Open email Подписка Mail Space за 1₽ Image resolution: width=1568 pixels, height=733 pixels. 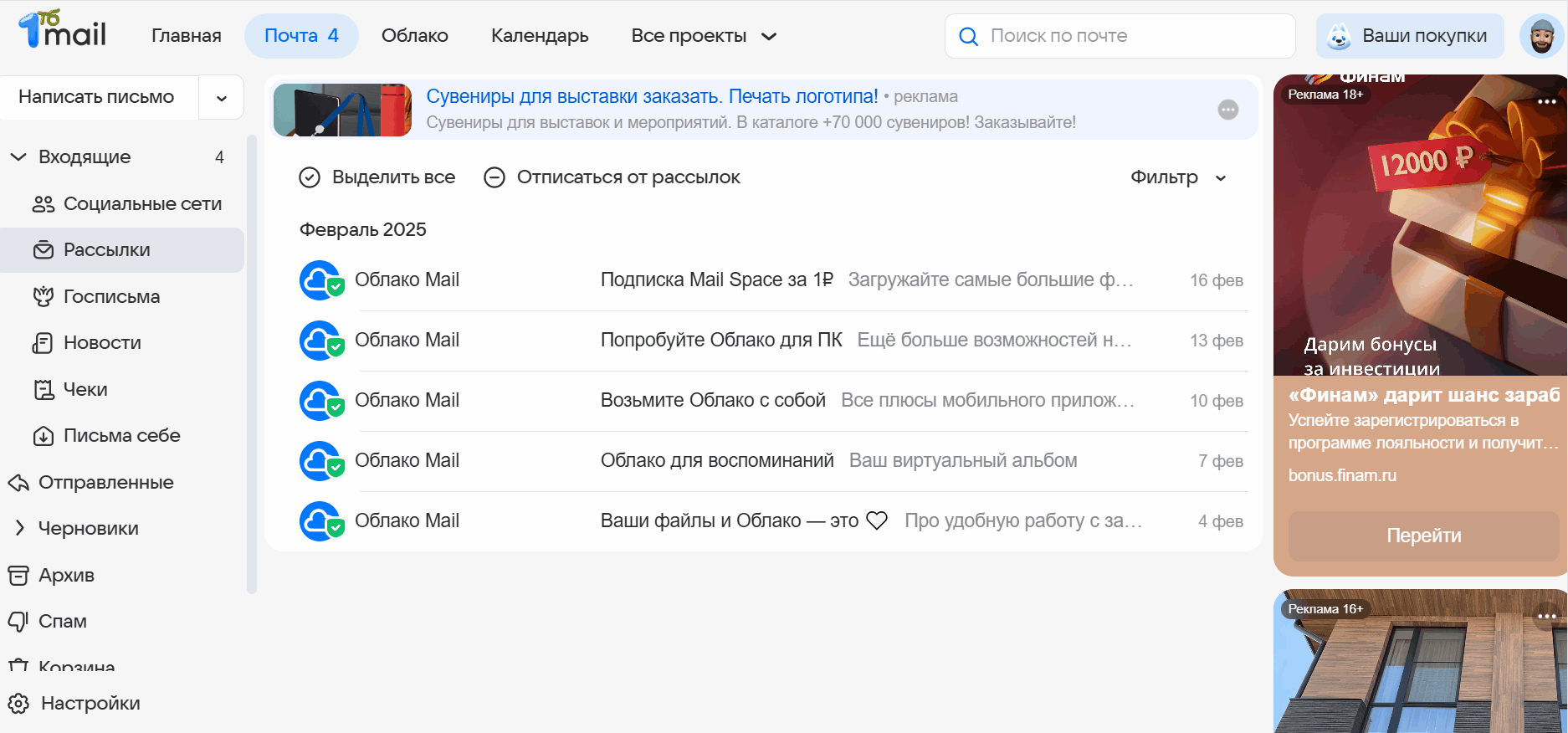coord(717,280)
